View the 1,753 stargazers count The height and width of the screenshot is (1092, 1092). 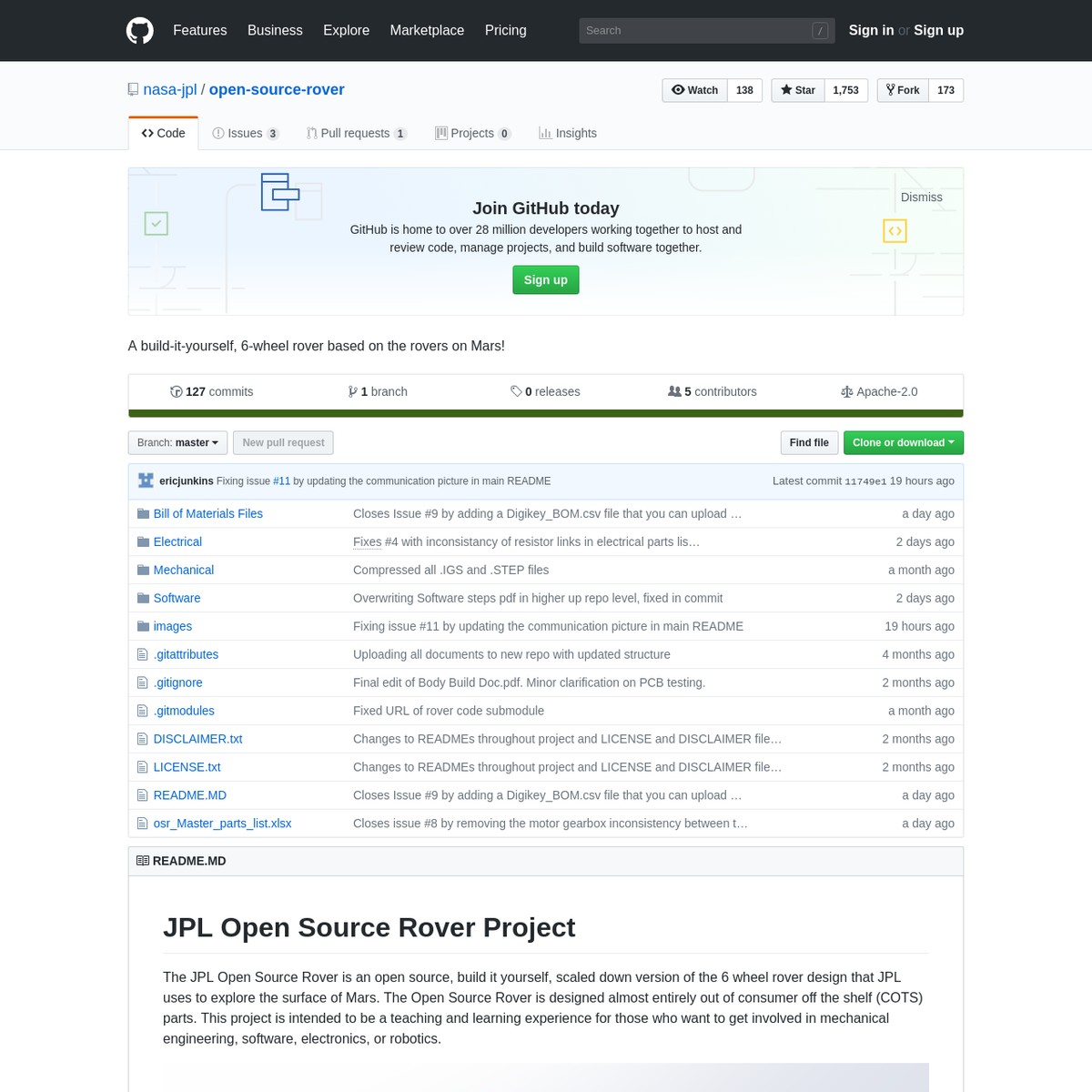(845, 90)
